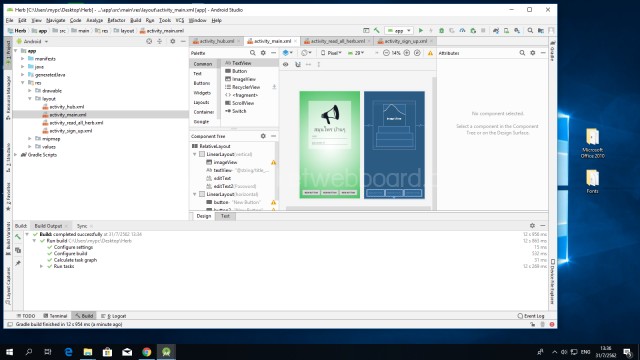The width and height of the screenshot is (640, 360).
Task: Show layout warnings and errors icon
Action: (x=430, y=53)
